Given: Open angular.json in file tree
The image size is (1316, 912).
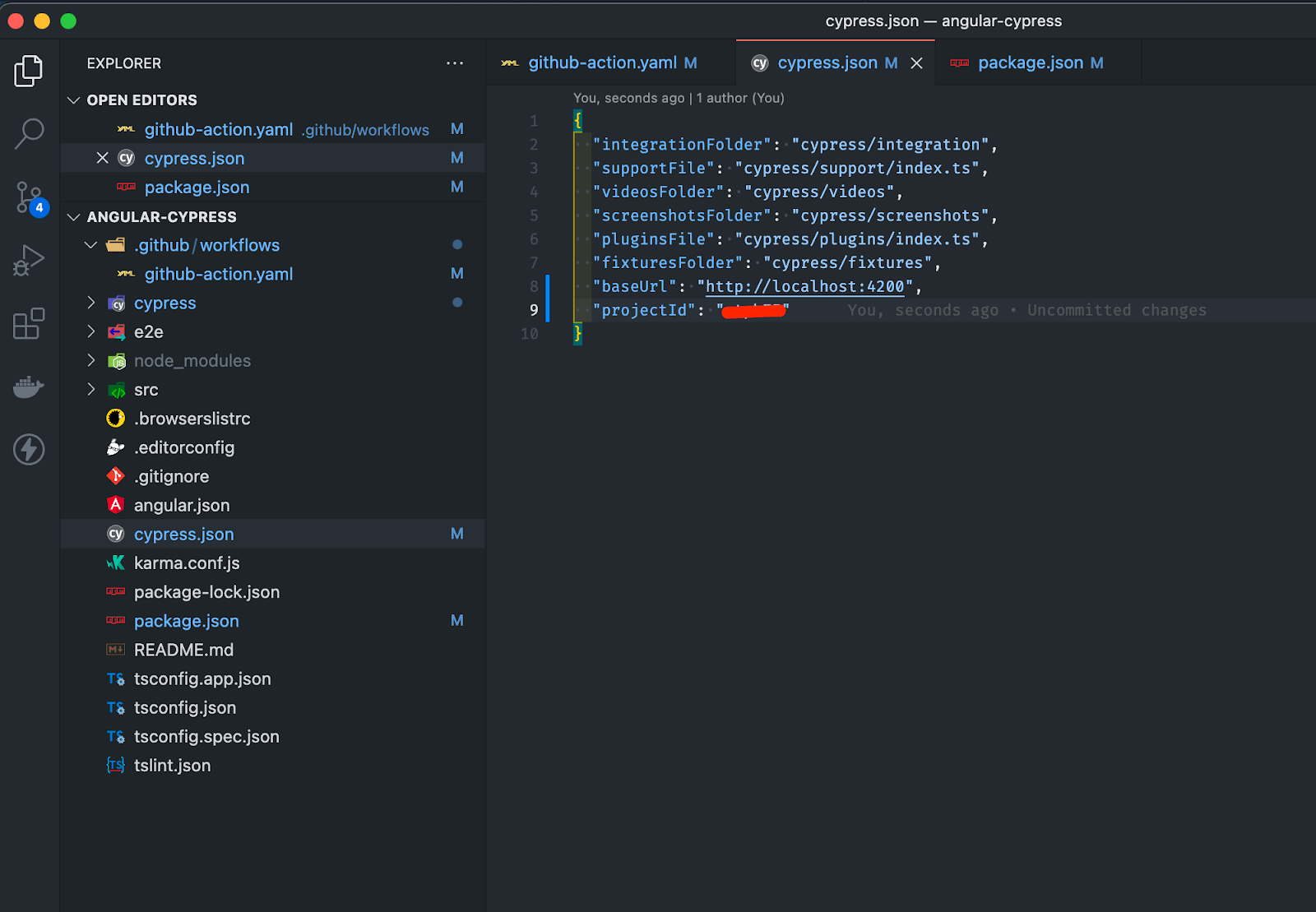Looking at the screenshot, I should point(272,505).
